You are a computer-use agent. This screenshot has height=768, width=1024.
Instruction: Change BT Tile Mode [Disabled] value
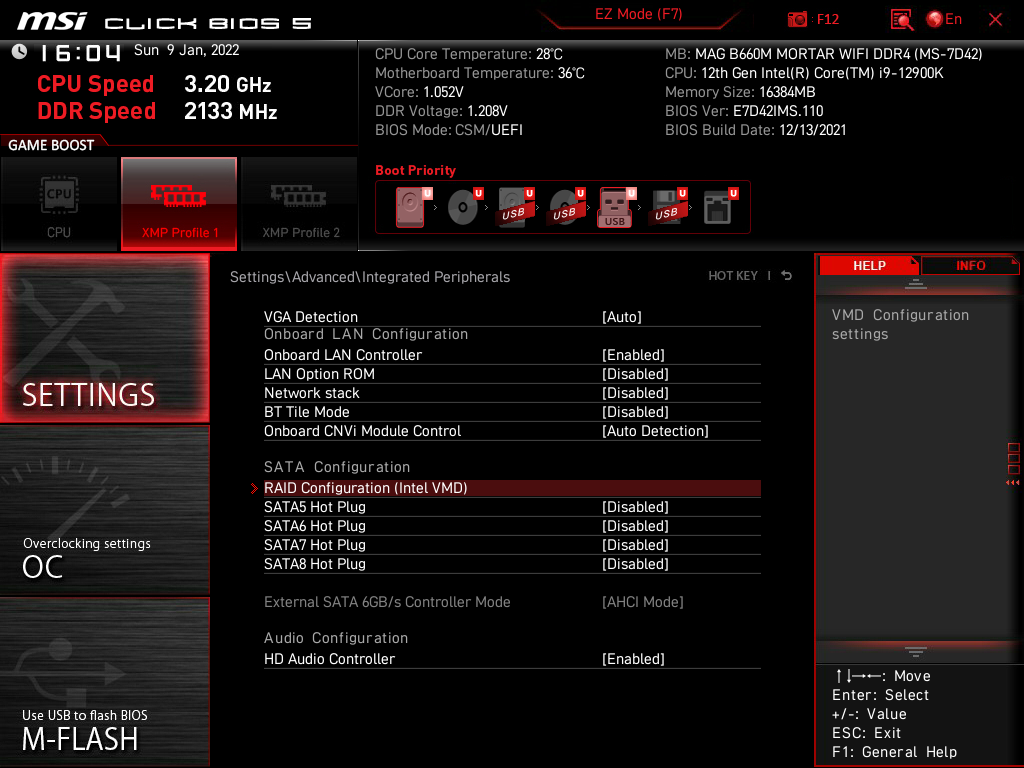pos(635,411)
